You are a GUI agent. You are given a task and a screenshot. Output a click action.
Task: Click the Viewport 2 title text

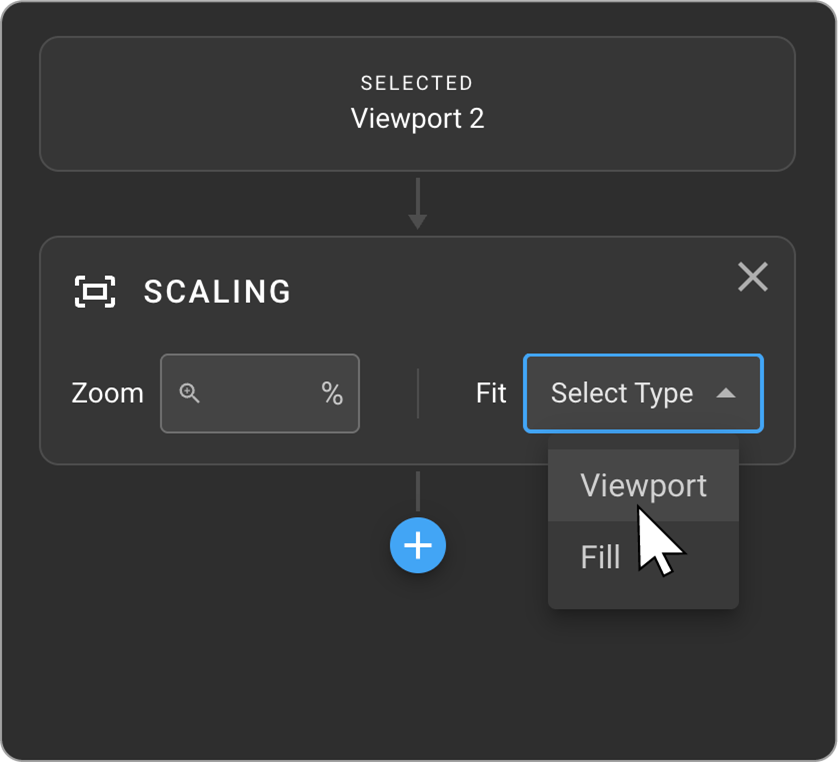[417, 119]
